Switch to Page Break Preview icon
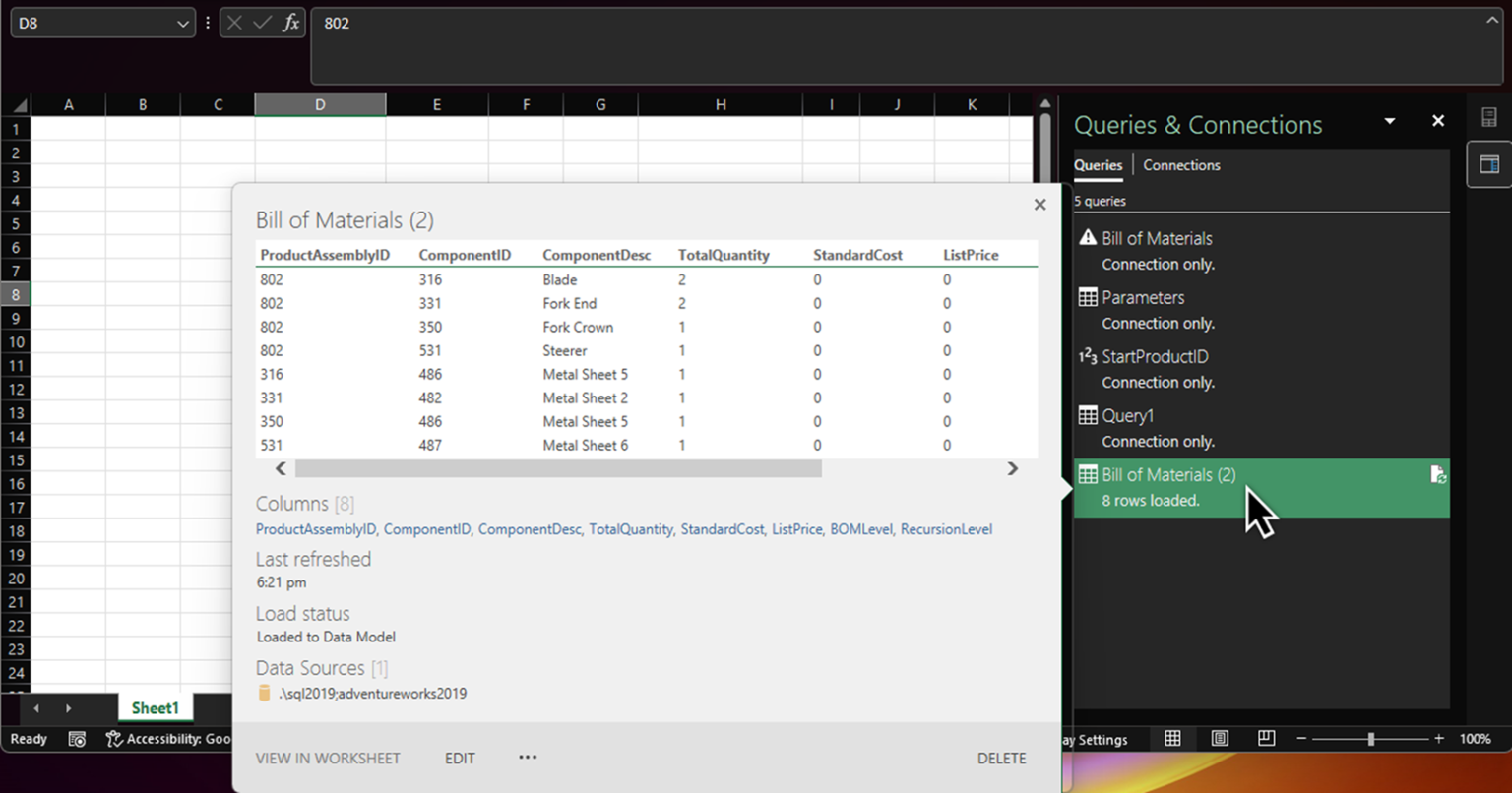Screen dimensions: 1512x793 tap(1267, 739)
